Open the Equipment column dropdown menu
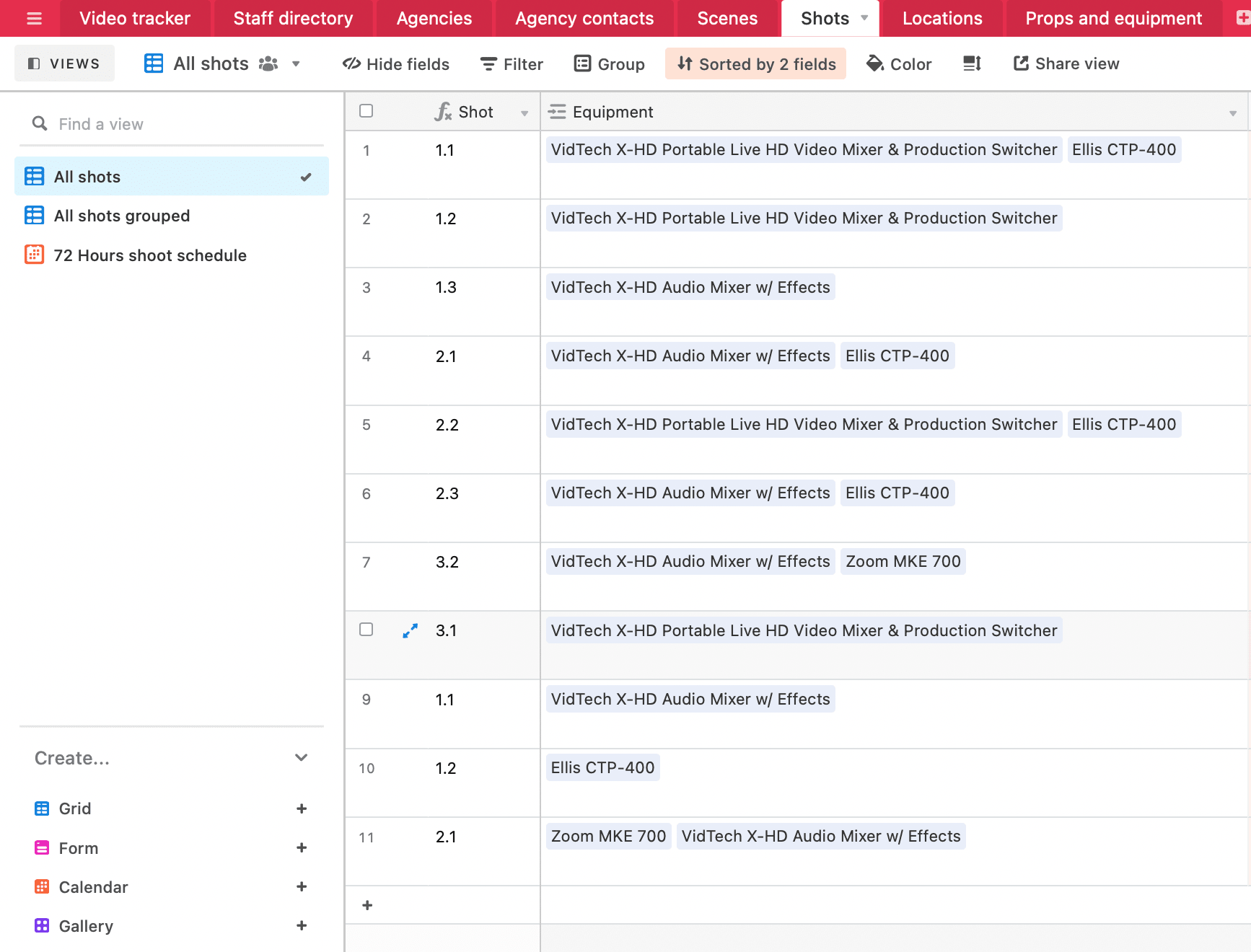 click(x=1233, y=113)
